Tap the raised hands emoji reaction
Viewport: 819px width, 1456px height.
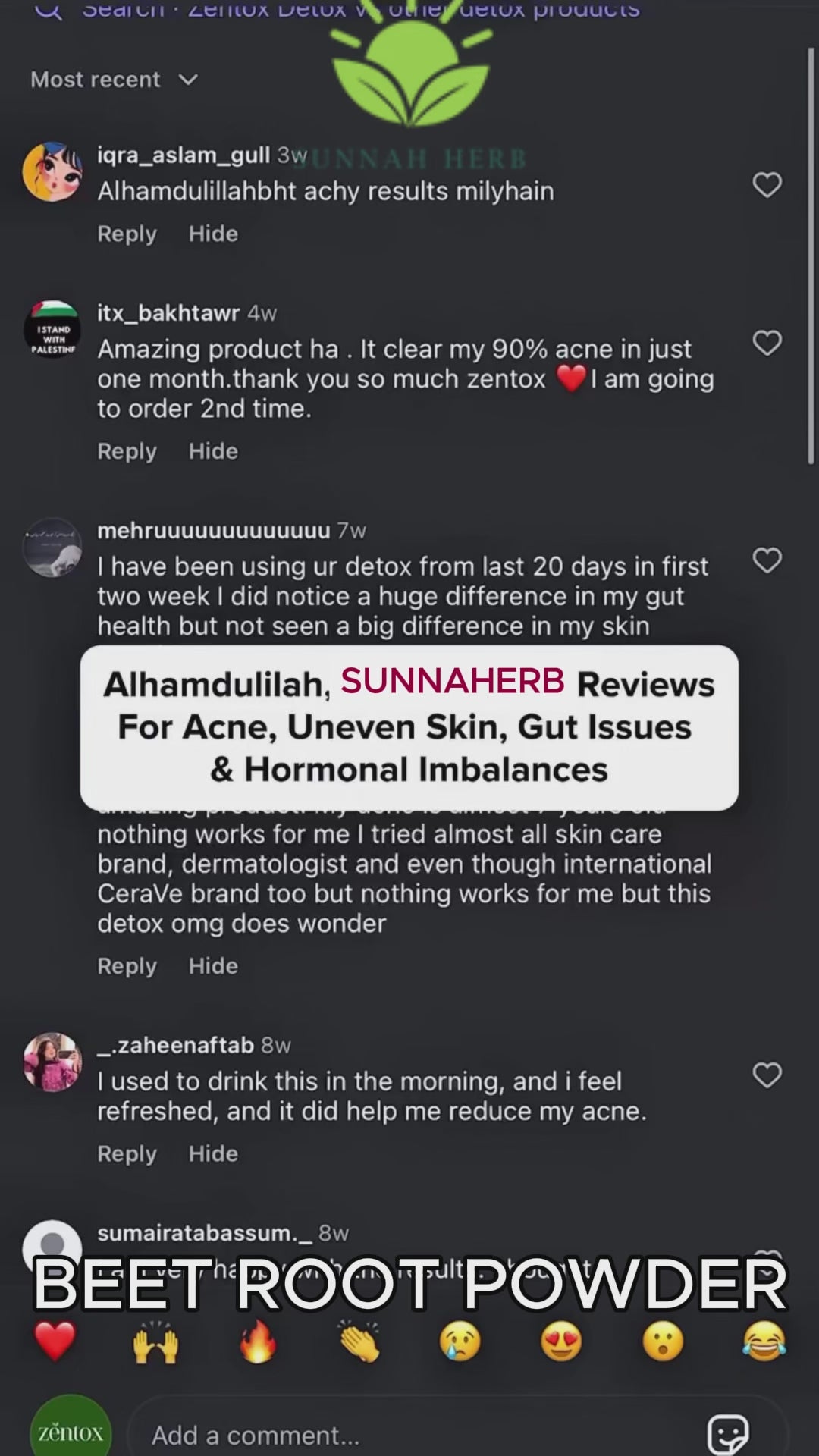pos(155,1341)
